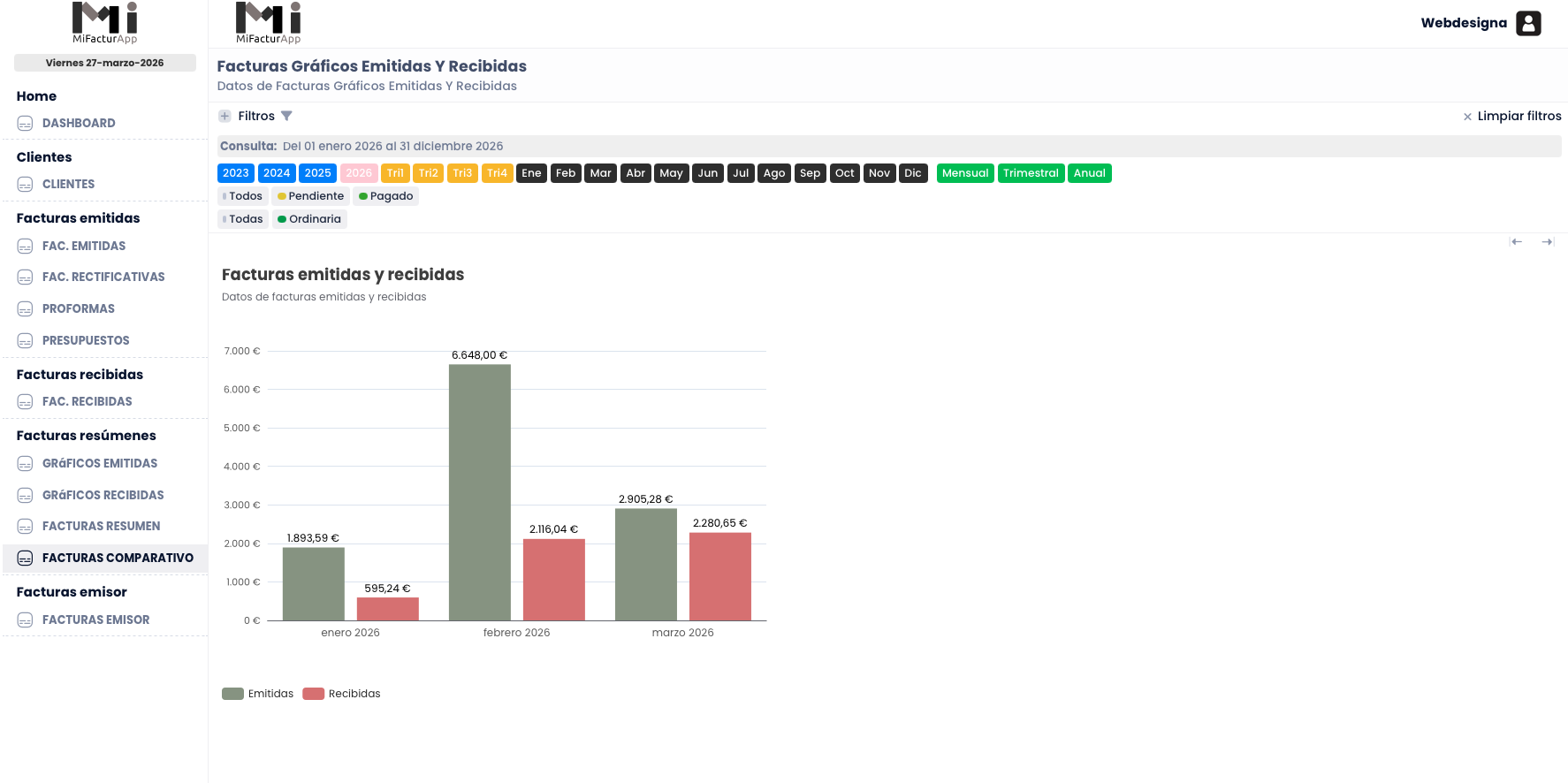The image size is (1568, 783).
Task: Select the Ordinaria invoice type filter
Action: point(309,219)
